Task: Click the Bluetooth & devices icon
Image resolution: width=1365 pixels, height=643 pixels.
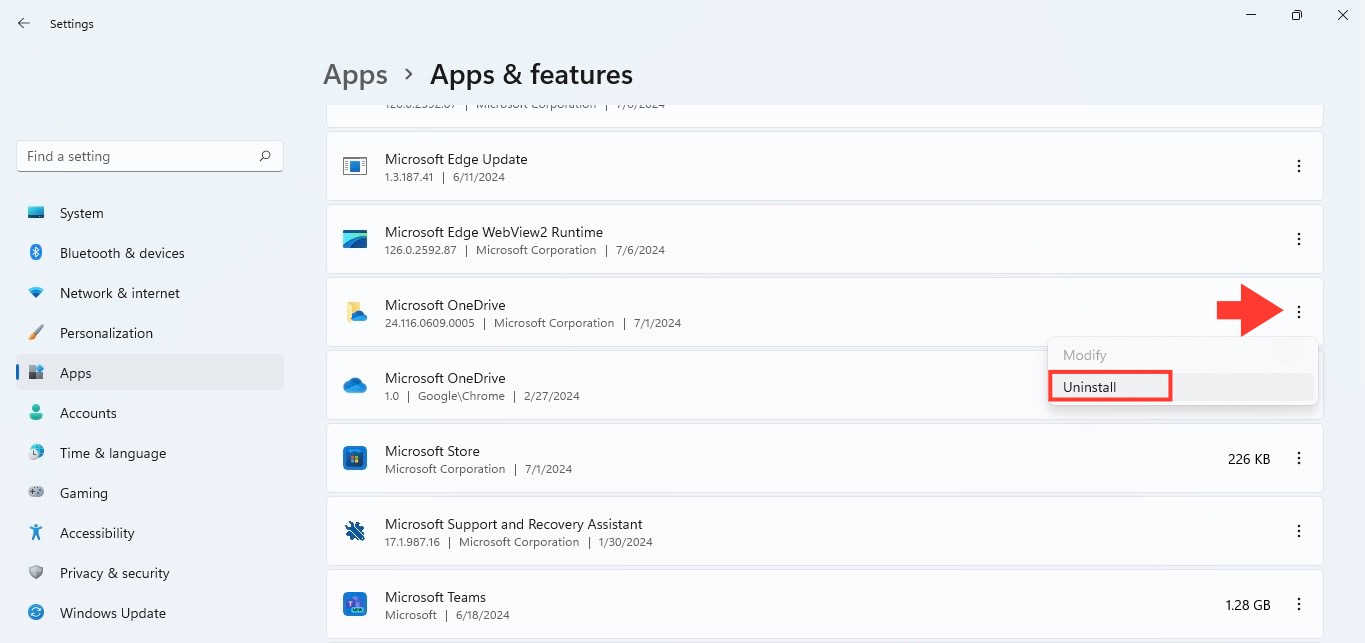Action: [x=36, y=253]
